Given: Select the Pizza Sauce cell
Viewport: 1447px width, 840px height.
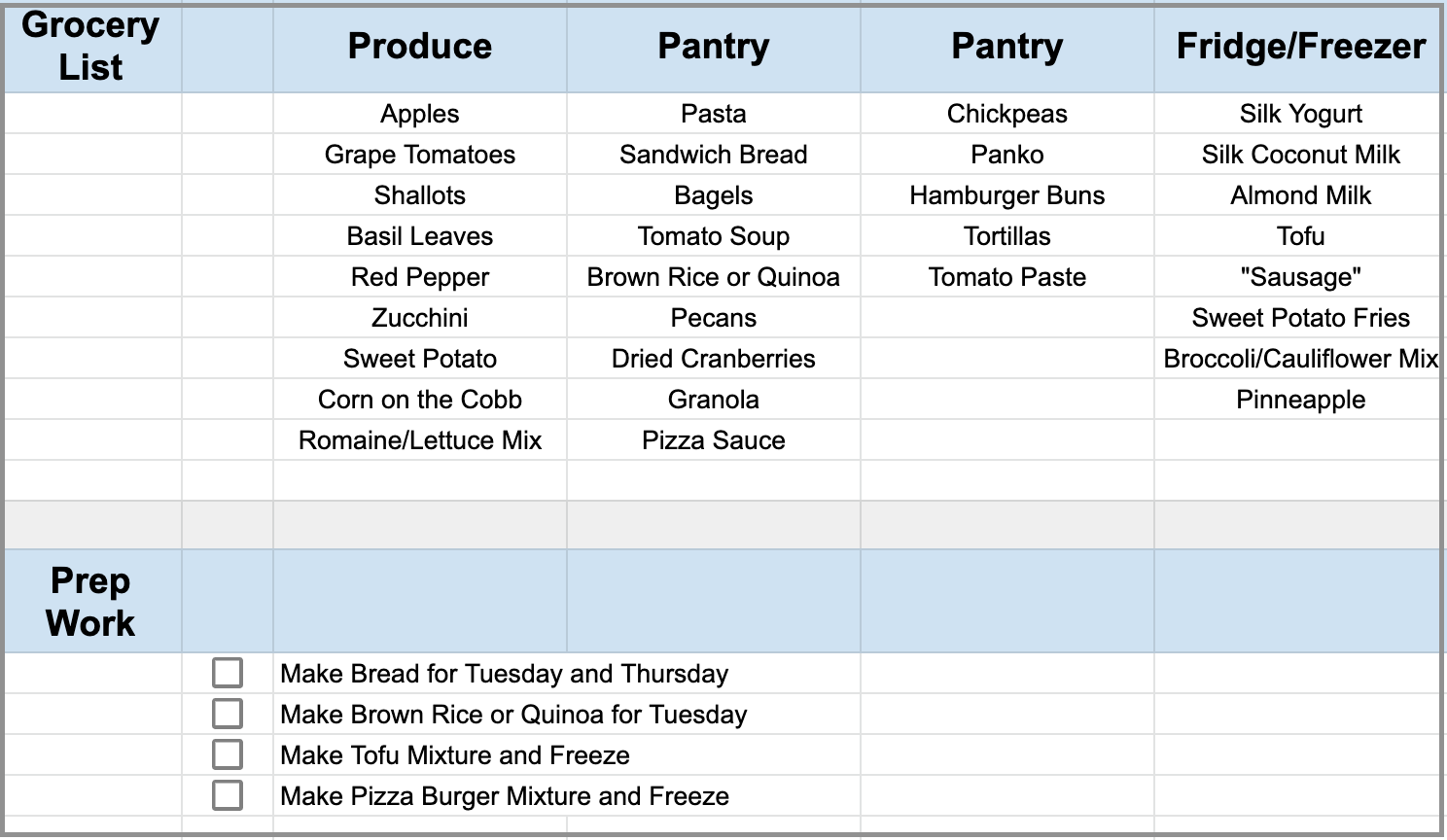Looking at the screenshot, I should (713, 440).
